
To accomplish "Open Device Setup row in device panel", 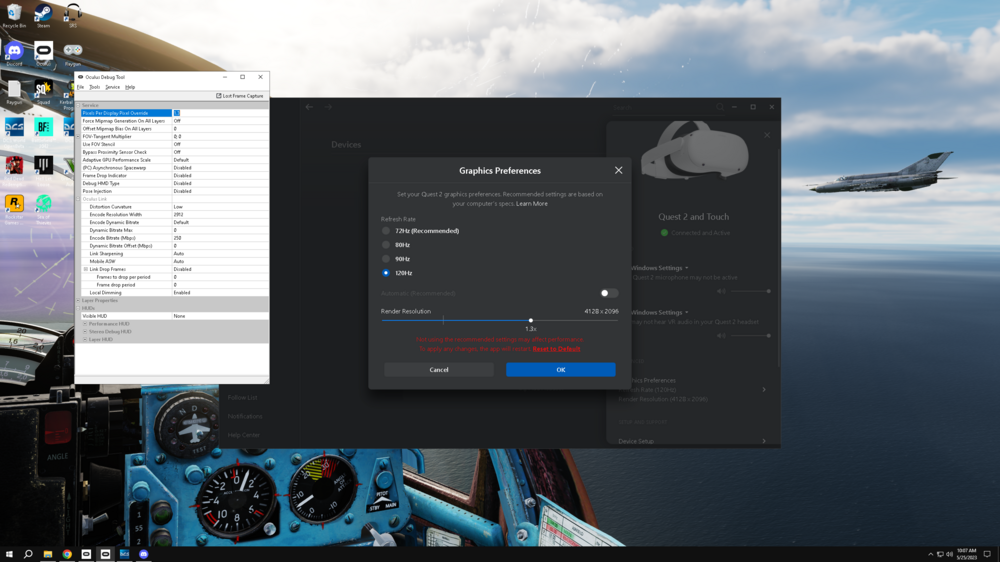I will [693, 441].
